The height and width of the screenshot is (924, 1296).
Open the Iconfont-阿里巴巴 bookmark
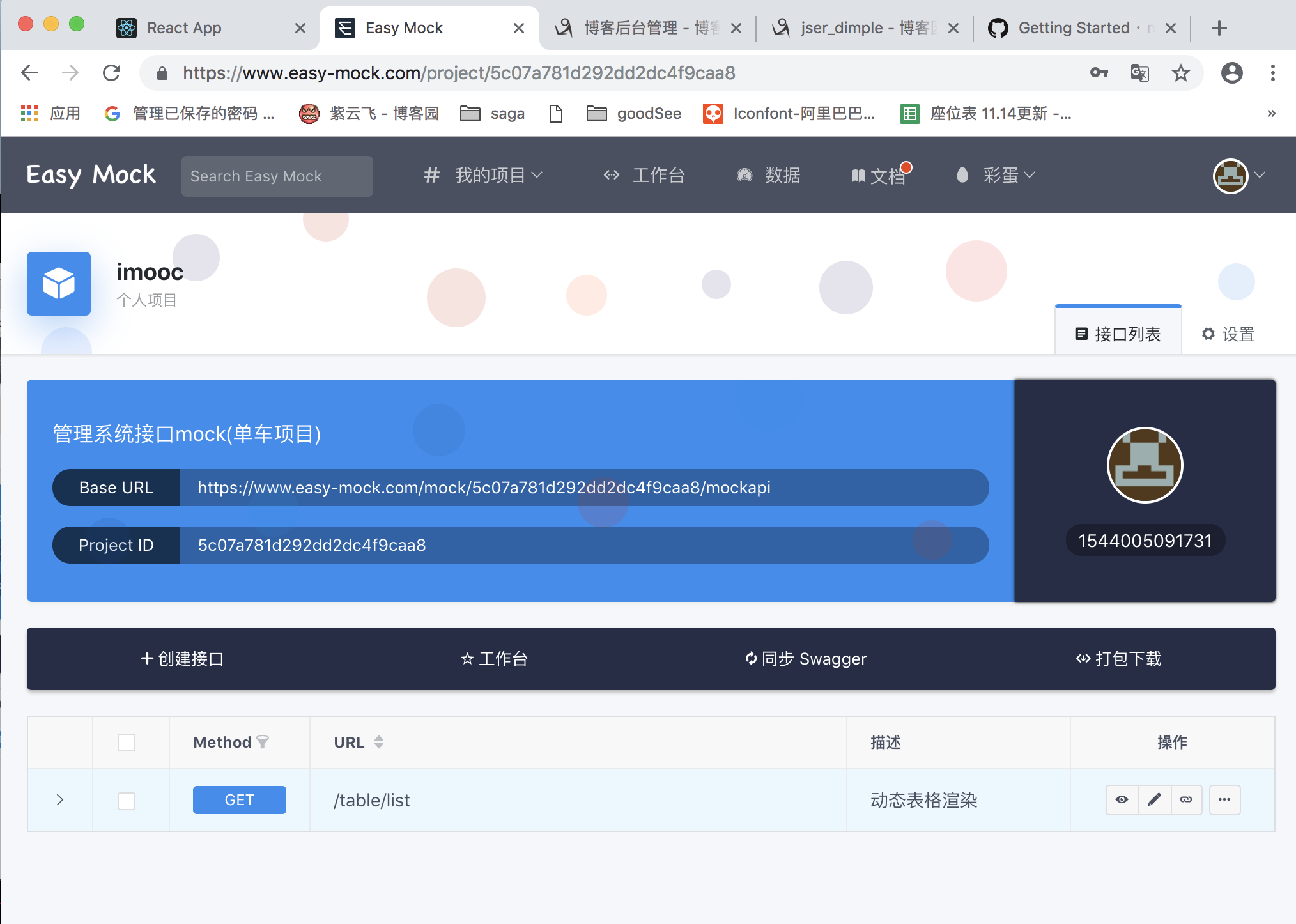tap(790, 114)
